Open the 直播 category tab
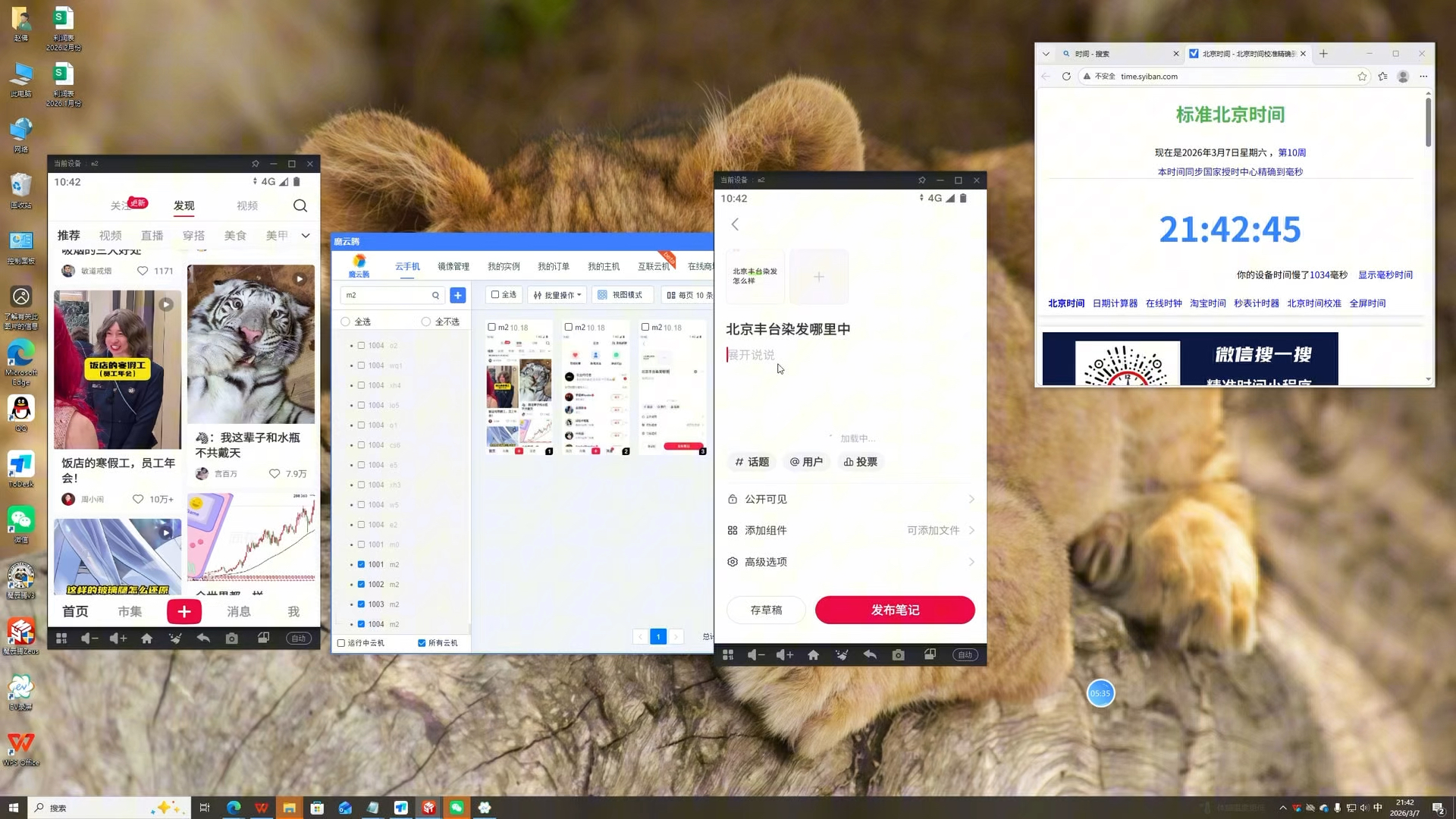Screen dimensions: 1456x819 coord(152,236)
